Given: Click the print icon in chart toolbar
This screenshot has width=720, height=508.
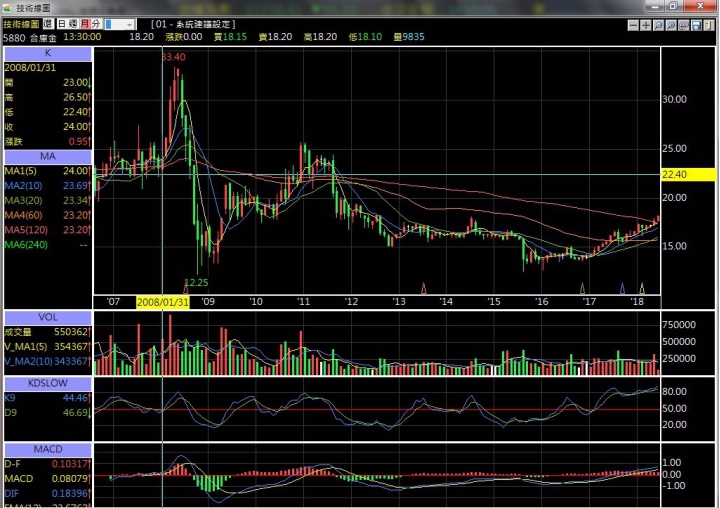Looking at the screenshot, I should pyautogui.click(x=683, y=25).
